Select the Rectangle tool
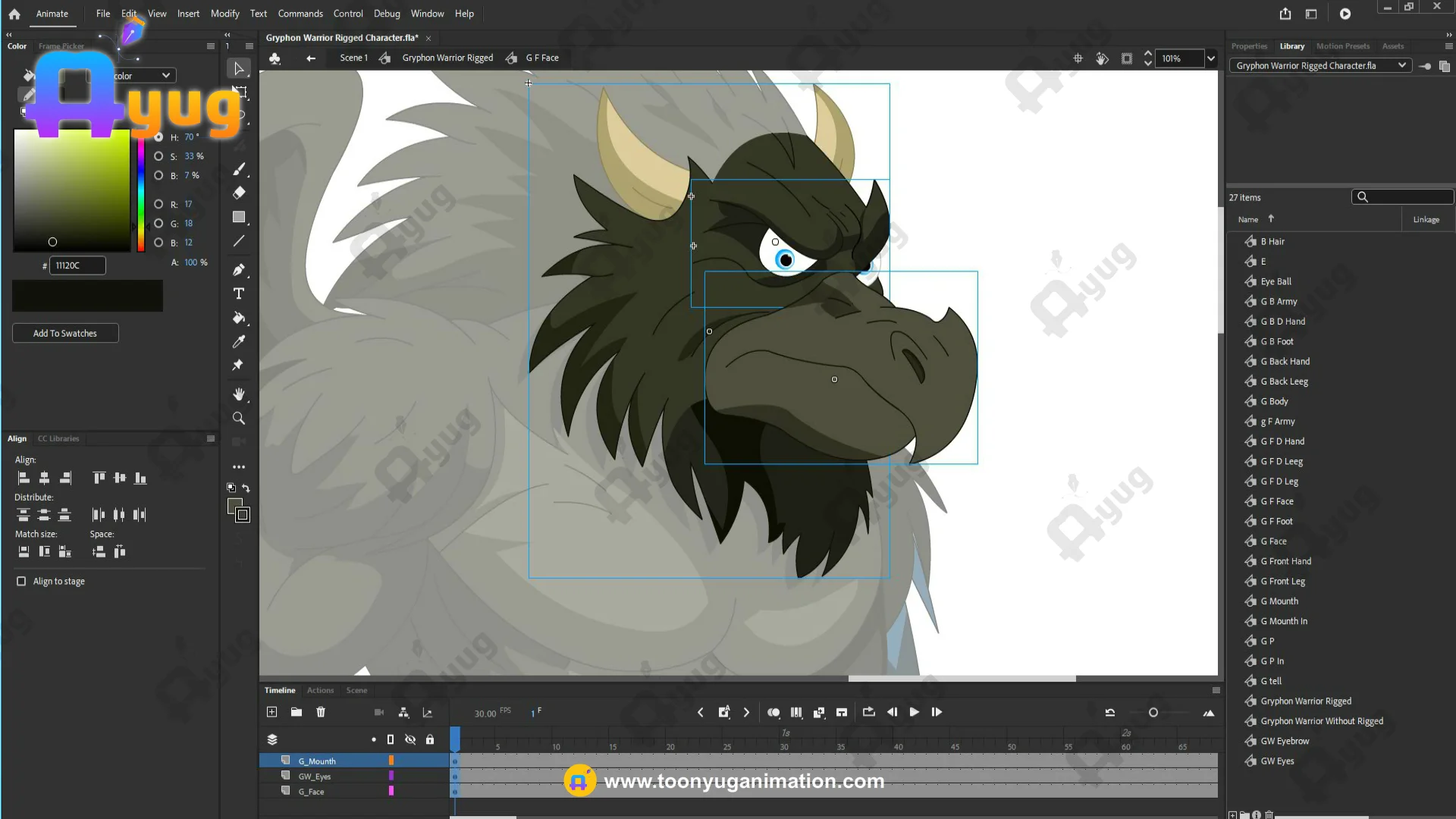 (239, 217)
